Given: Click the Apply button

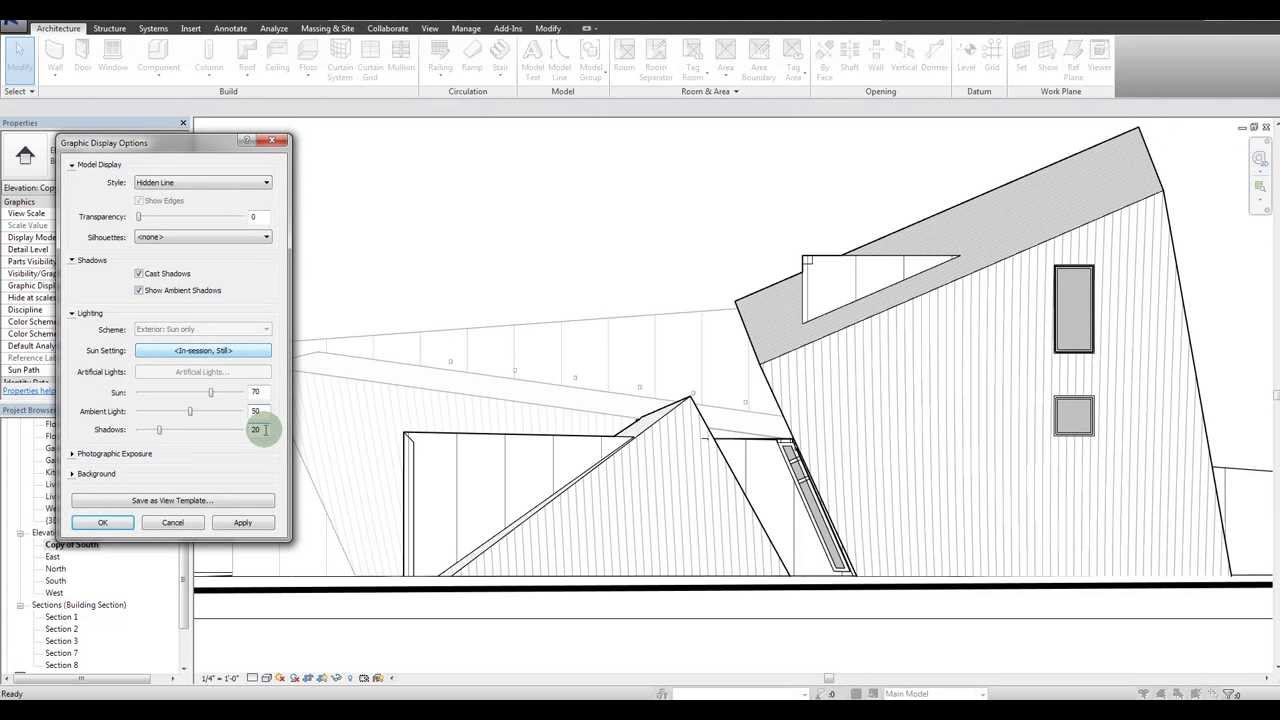Looking at the screenshot, I should [x=243, y=522].
